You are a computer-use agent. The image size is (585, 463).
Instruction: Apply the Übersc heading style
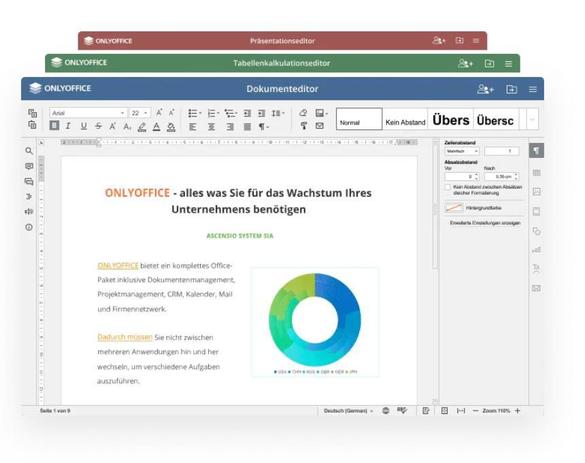[496, 119]
